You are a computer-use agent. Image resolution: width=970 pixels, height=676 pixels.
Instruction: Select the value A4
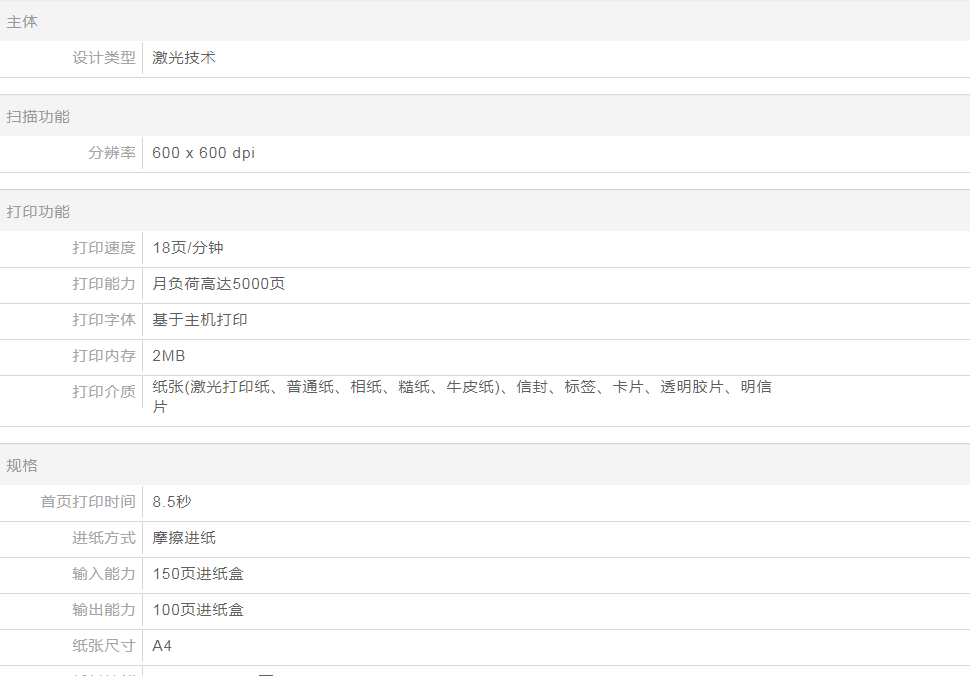pos(162,646)
